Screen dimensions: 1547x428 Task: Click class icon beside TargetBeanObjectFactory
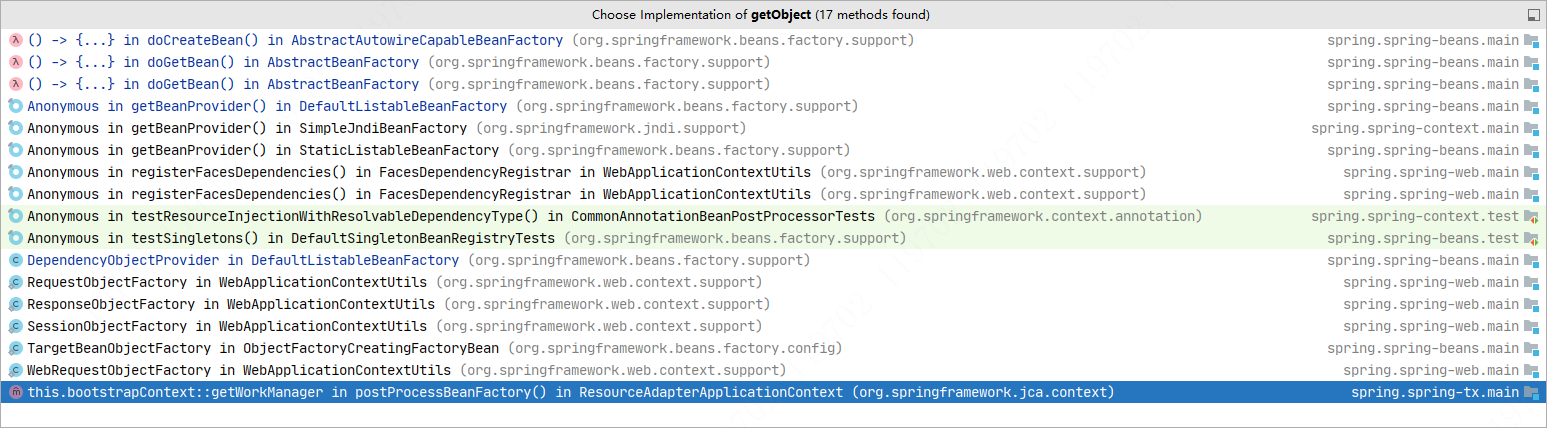click(15, 349)
